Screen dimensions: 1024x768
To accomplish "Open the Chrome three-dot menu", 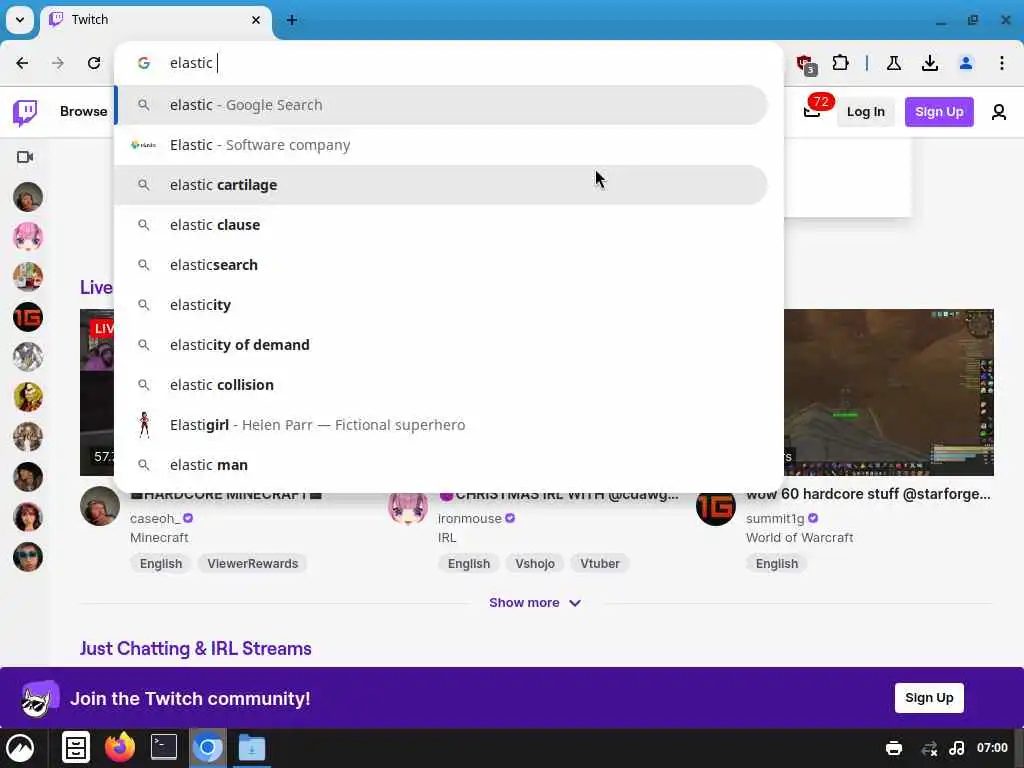I will 1002,63.
